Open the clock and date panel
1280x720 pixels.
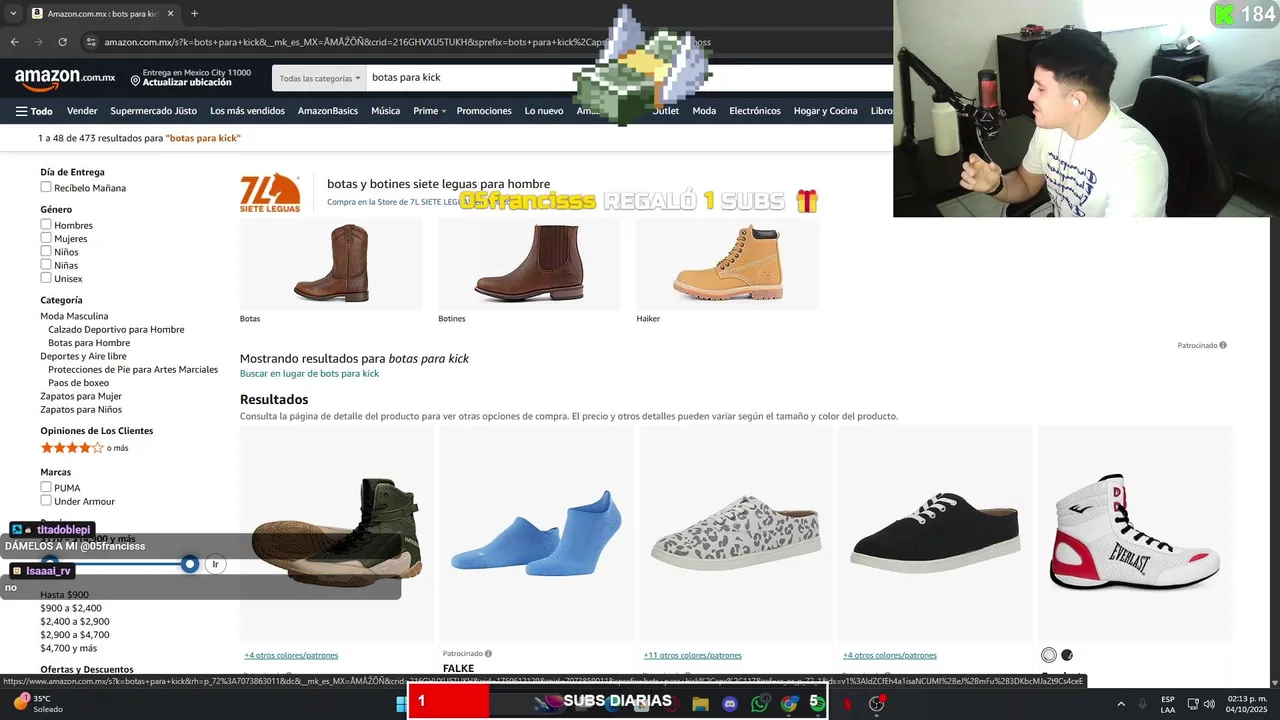(x=1248, y=704)
